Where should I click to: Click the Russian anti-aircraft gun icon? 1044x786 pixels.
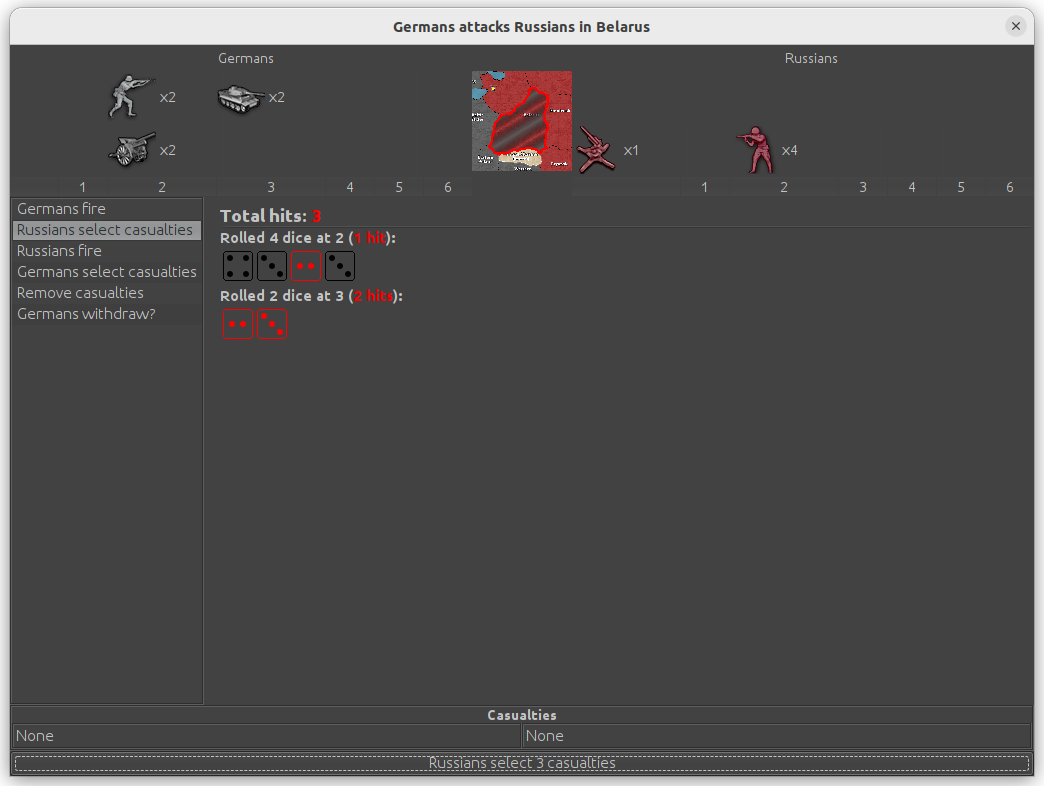point(595,150)
